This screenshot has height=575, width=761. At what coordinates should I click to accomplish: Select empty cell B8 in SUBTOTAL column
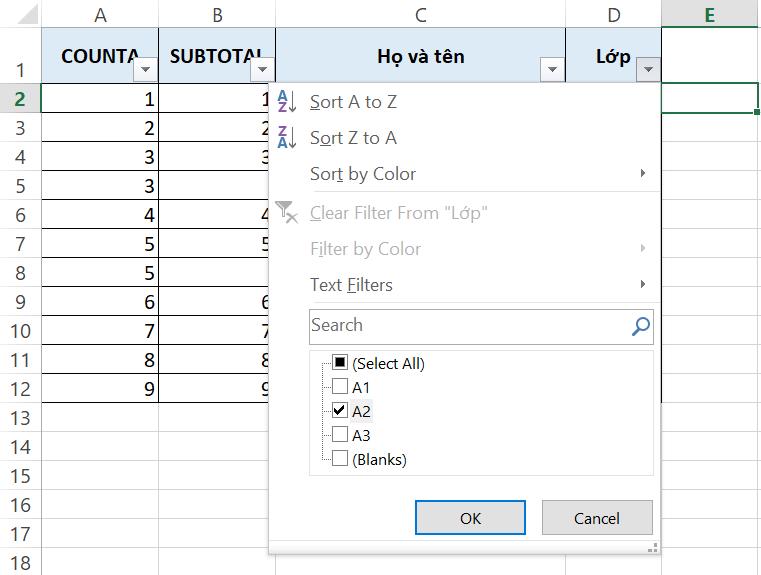pyautogui.click(x=214, y=272)
